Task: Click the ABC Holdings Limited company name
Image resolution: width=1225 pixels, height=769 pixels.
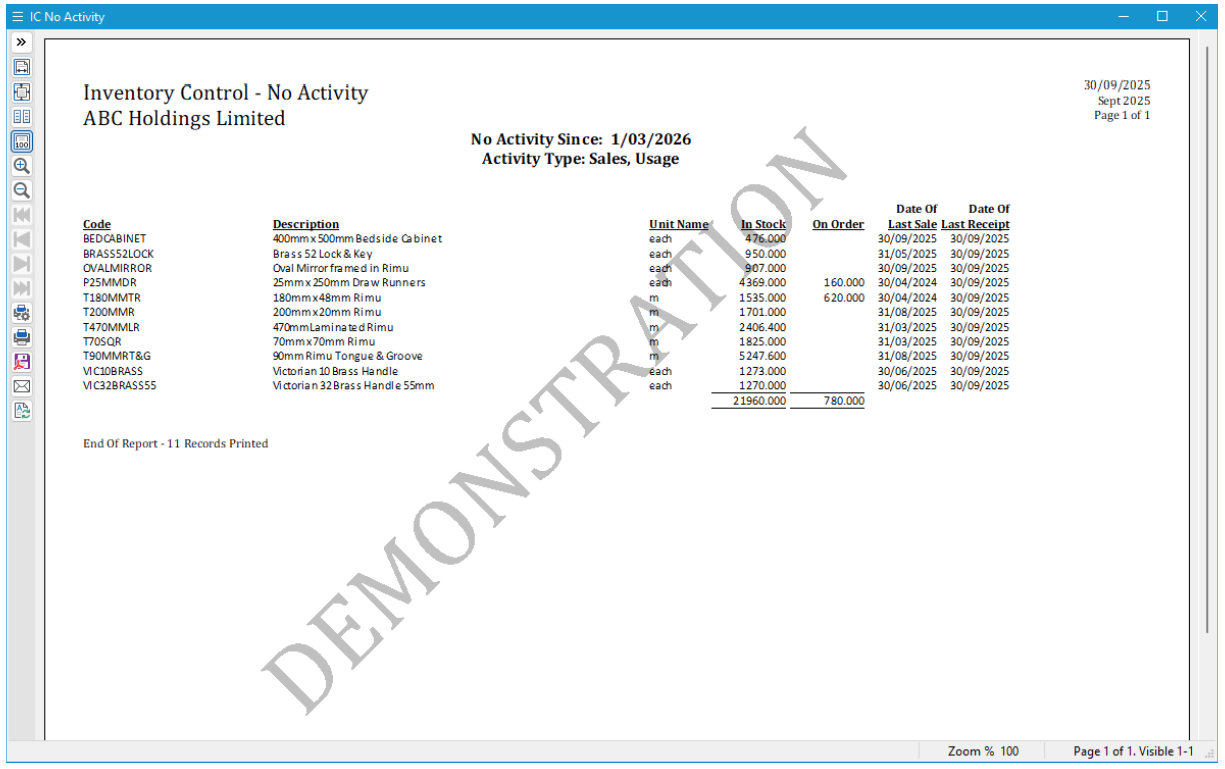Action: (184, 119)
